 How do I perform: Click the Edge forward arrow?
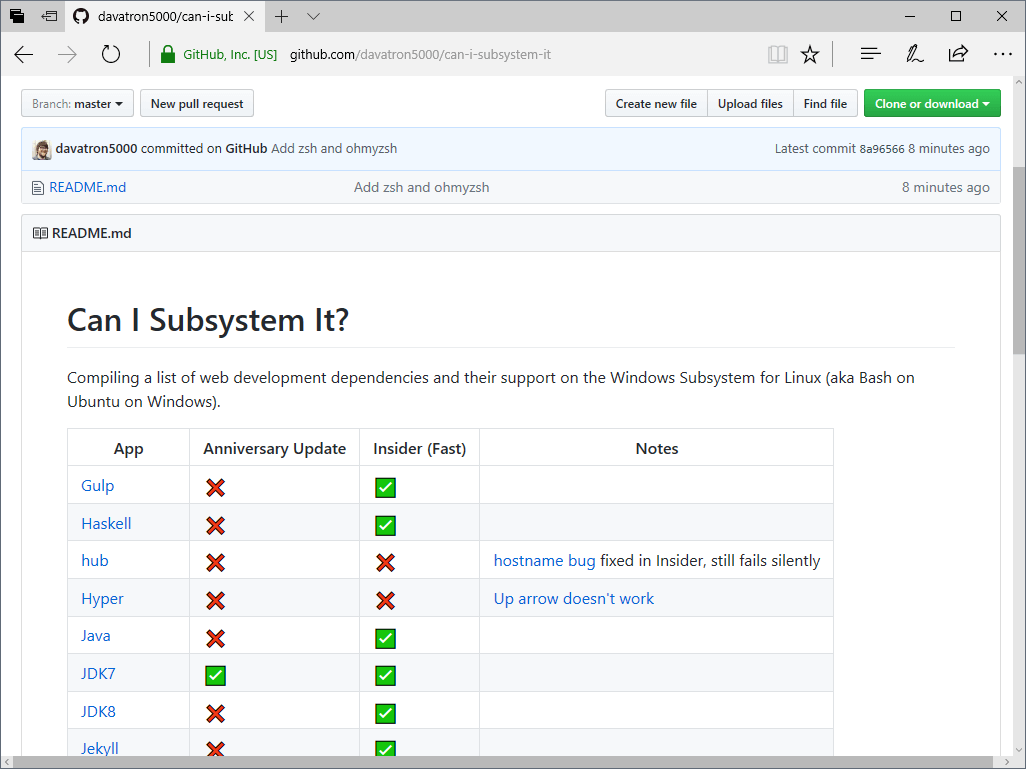pos(67,54)
